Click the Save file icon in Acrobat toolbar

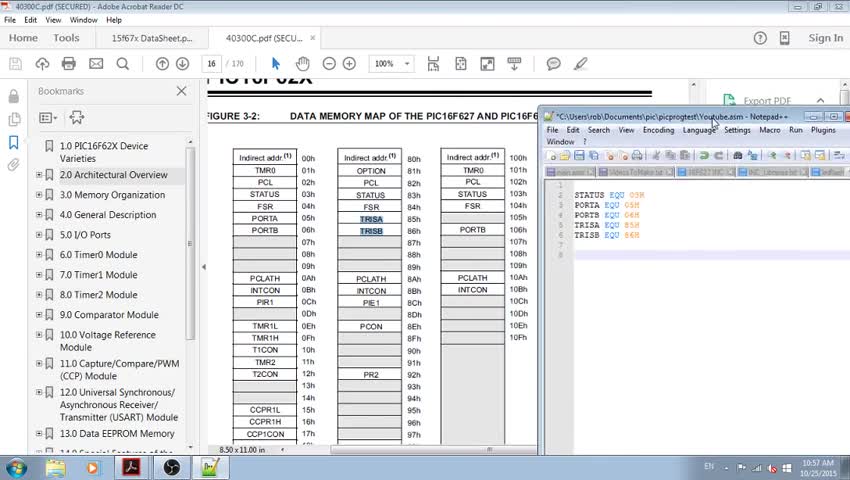(x=16, y=64)
